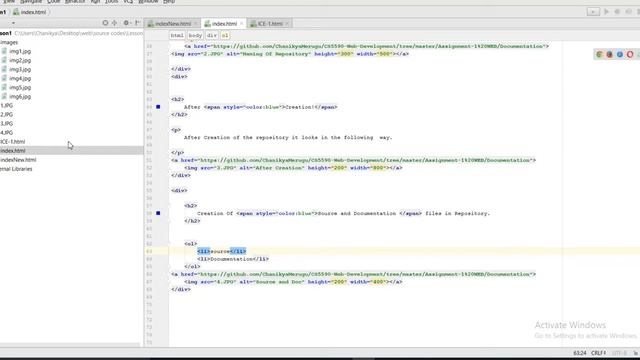
Task: Hide the Project tool window icon
Action: (x=138, y=23)
